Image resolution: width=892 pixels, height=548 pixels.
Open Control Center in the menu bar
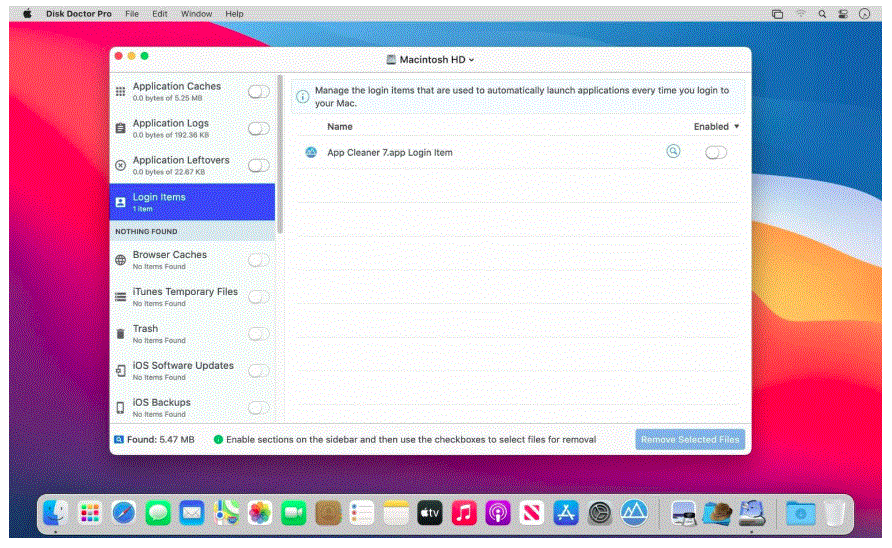[x=843, y=14]
